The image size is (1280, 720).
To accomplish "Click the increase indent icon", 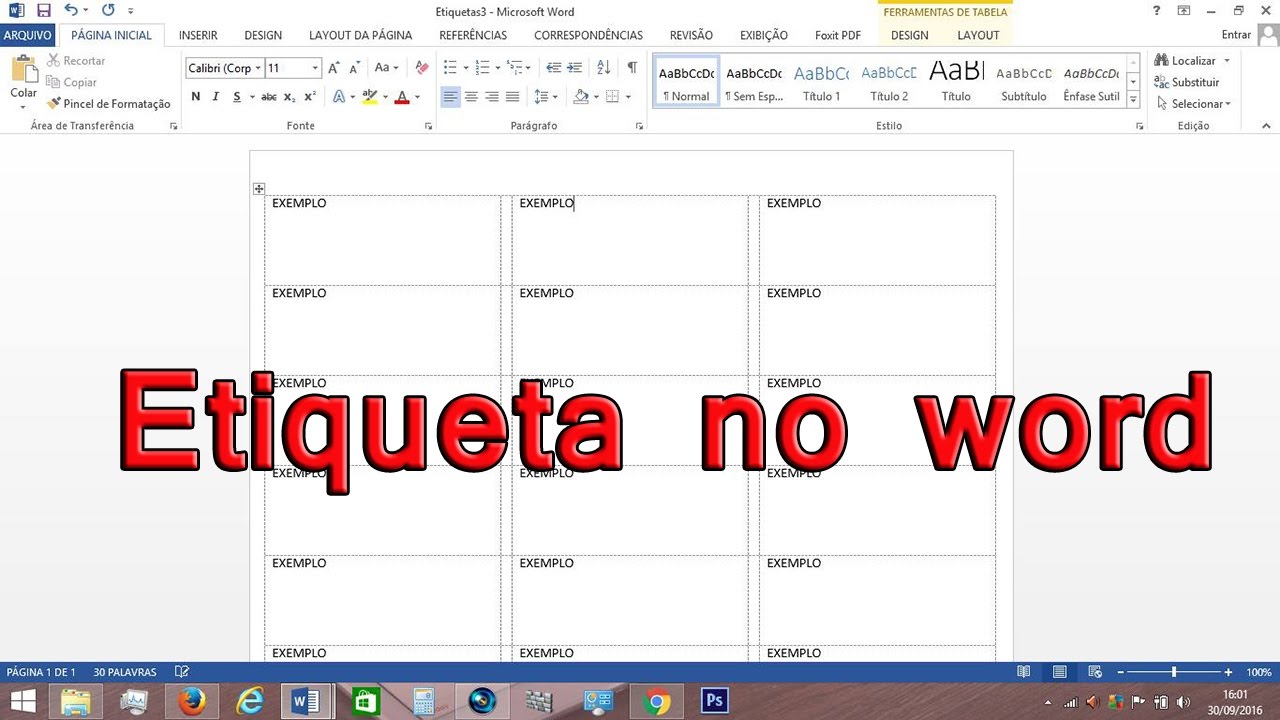I will point(574,68).
